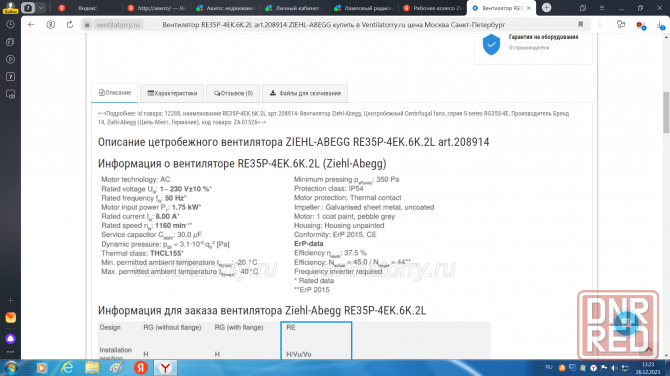670x376 pixels.
Task: Open the Windows Start menu
Action: [x=11, y=367]
